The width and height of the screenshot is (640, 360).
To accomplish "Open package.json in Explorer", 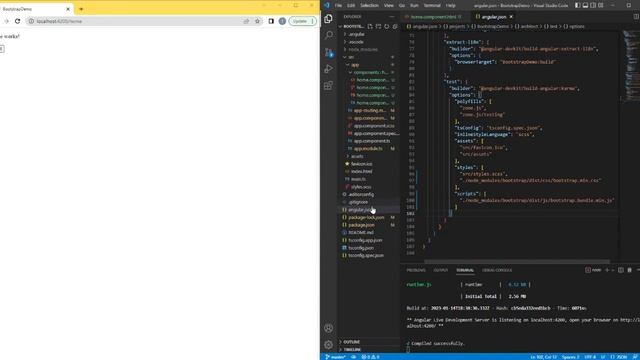I will [x=361, y=225].
